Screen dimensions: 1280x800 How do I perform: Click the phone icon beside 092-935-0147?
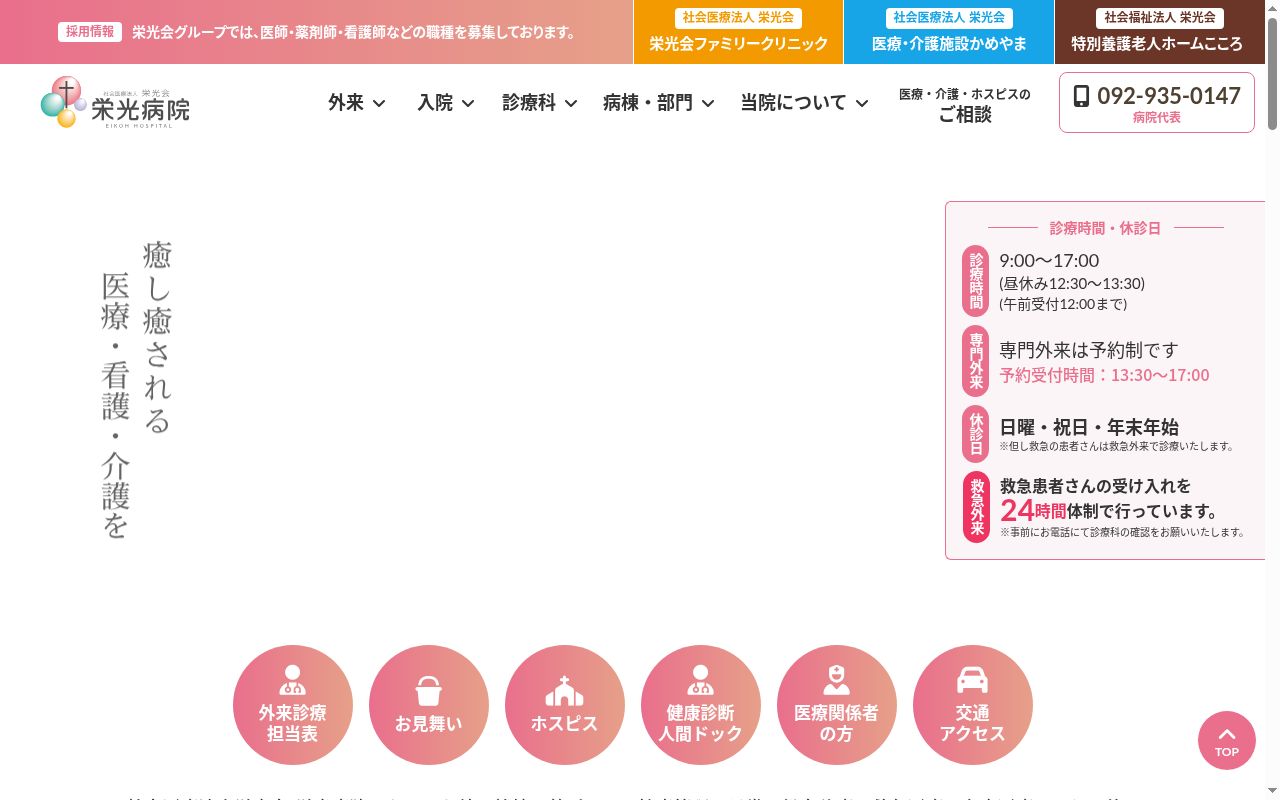[x=1081, y=96]
